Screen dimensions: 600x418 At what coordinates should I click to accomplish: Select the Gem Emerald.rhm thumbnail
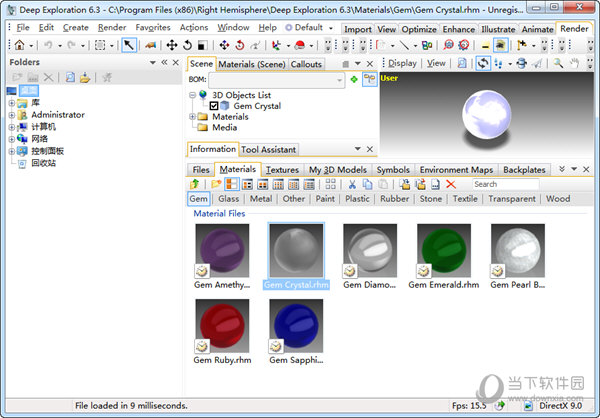click(444, 250)
